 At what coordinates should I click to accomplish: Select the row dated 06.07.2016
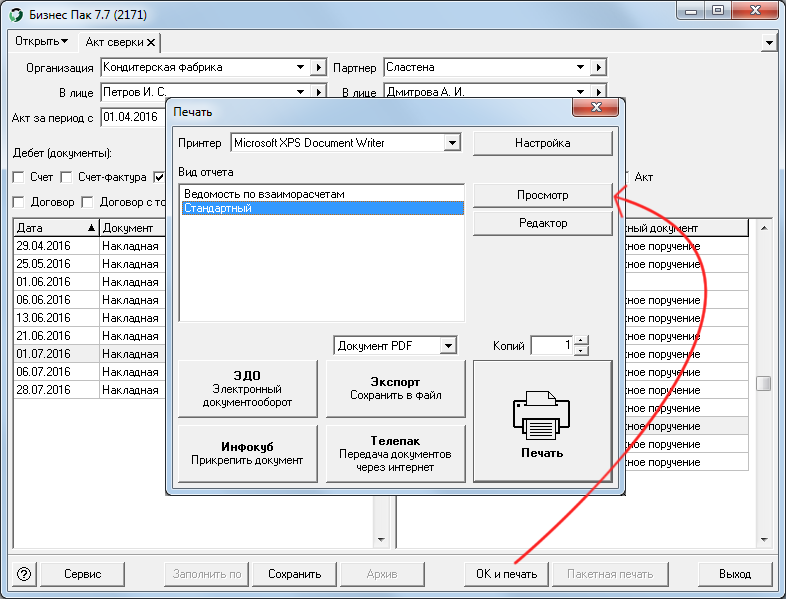[90, 372]
